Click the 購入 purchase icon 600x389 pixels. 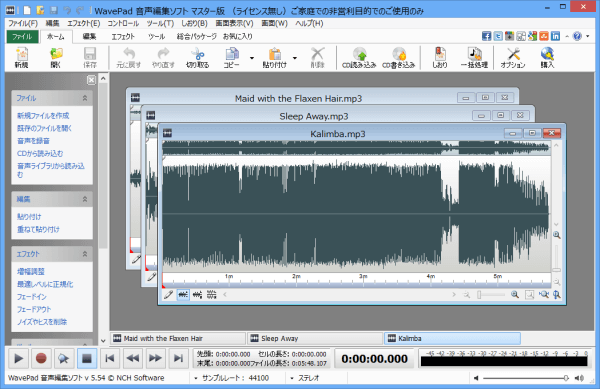[x=547, y=58]
